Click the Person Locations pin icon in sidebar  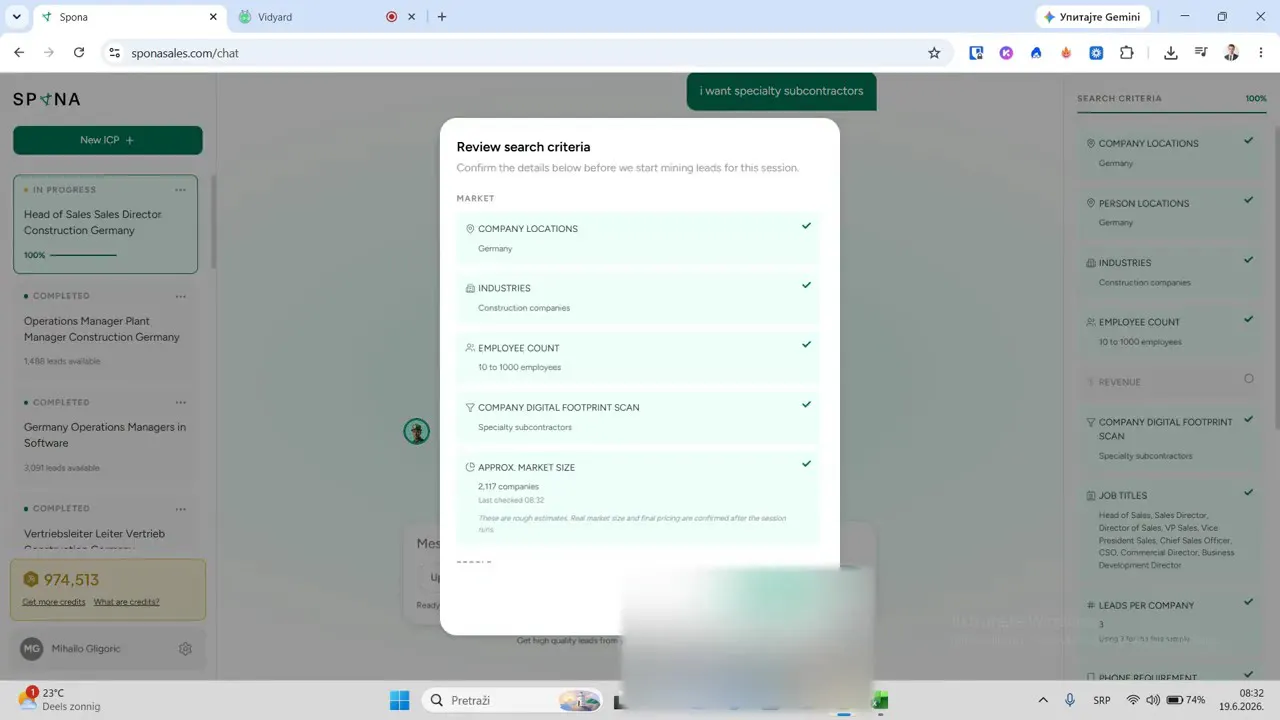1091,203
